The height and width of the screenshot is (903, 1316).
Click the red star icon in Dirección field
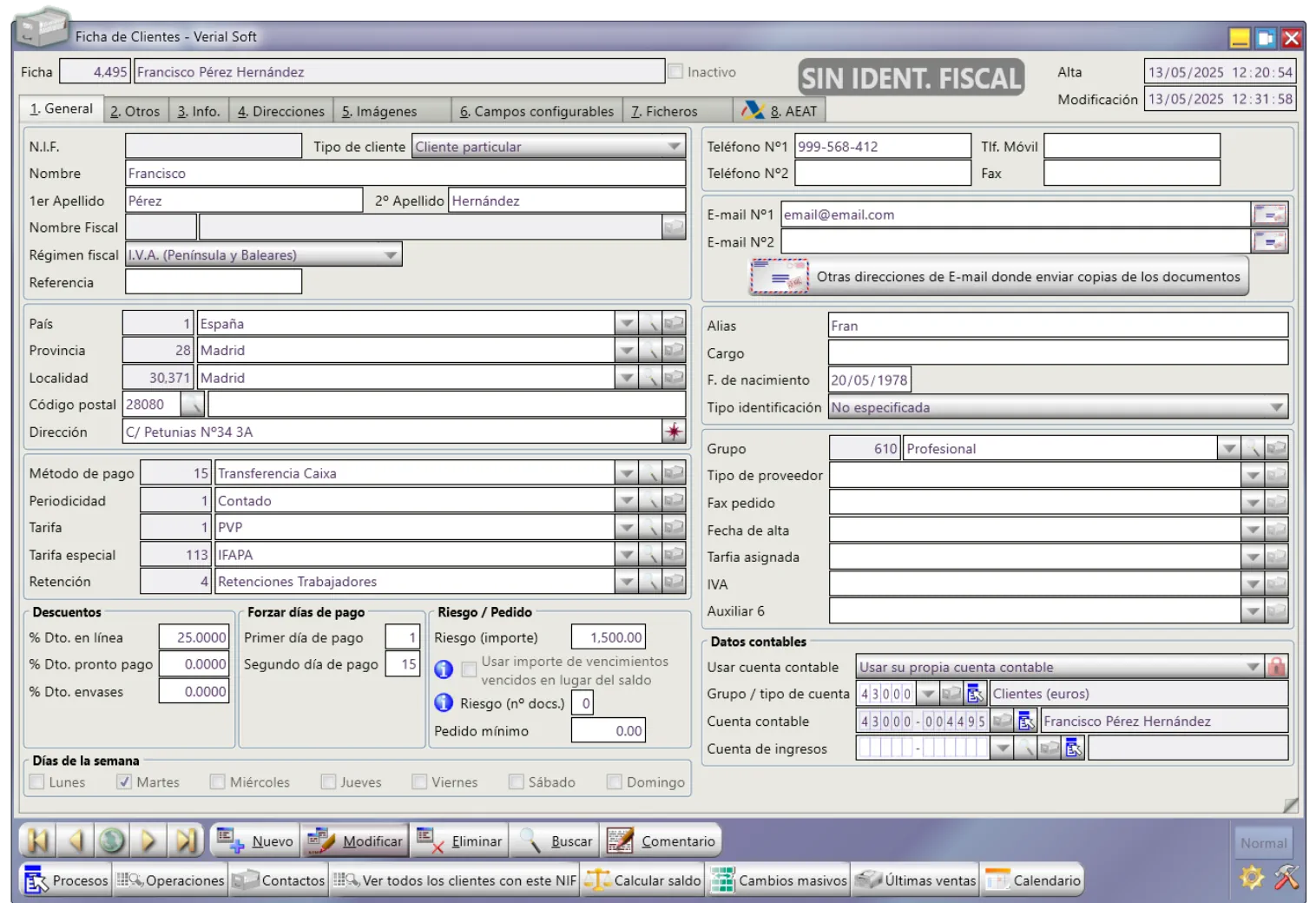(674, 432)
